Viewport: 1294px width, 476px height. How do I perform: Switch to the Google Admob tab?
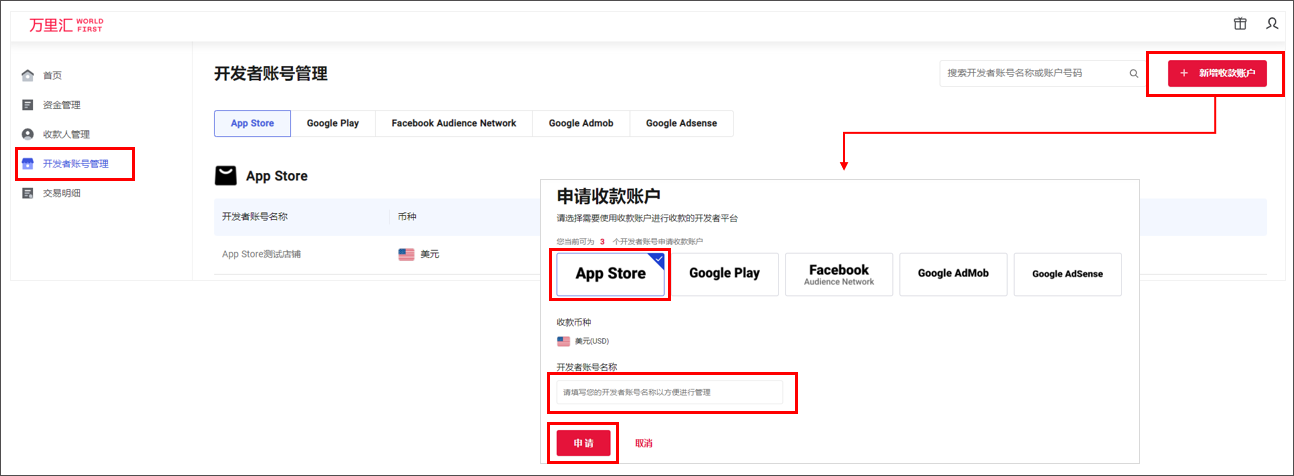pos(581,123)
